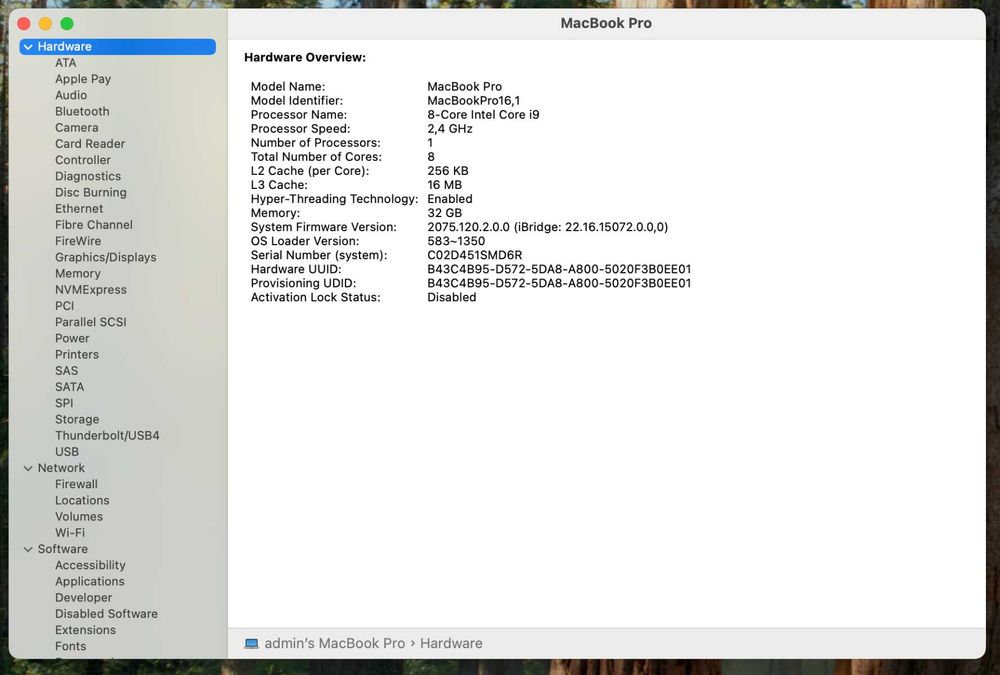Click the 2,4 GHz processor speed value
The height and width of the screenshot is (675, 1000).
450,129
